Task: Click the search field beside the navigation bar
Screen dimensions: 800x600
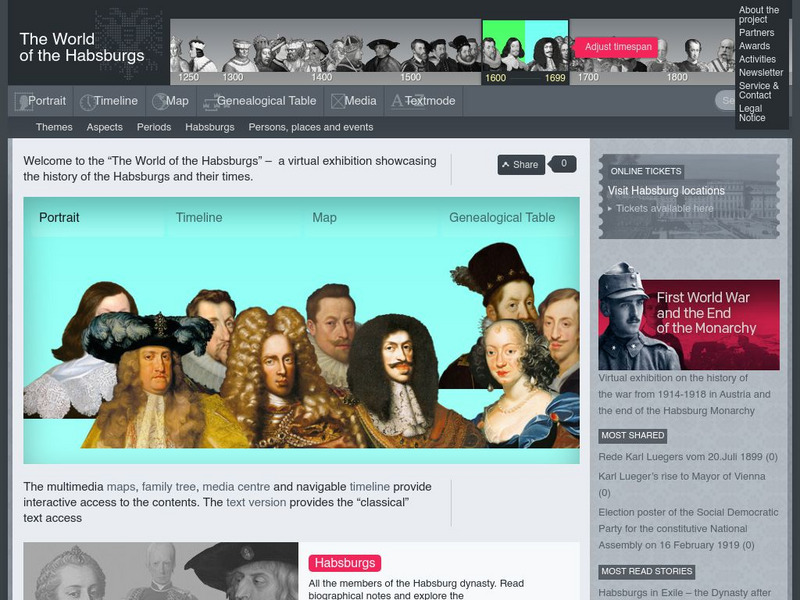Action: [725, 101]
